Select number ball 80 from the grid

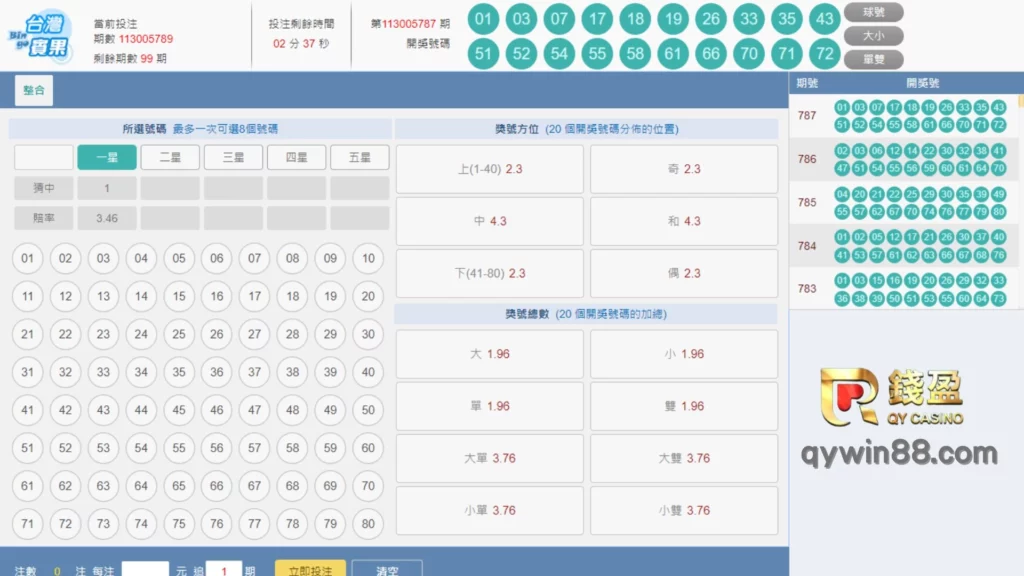click(x=368, y=524)
